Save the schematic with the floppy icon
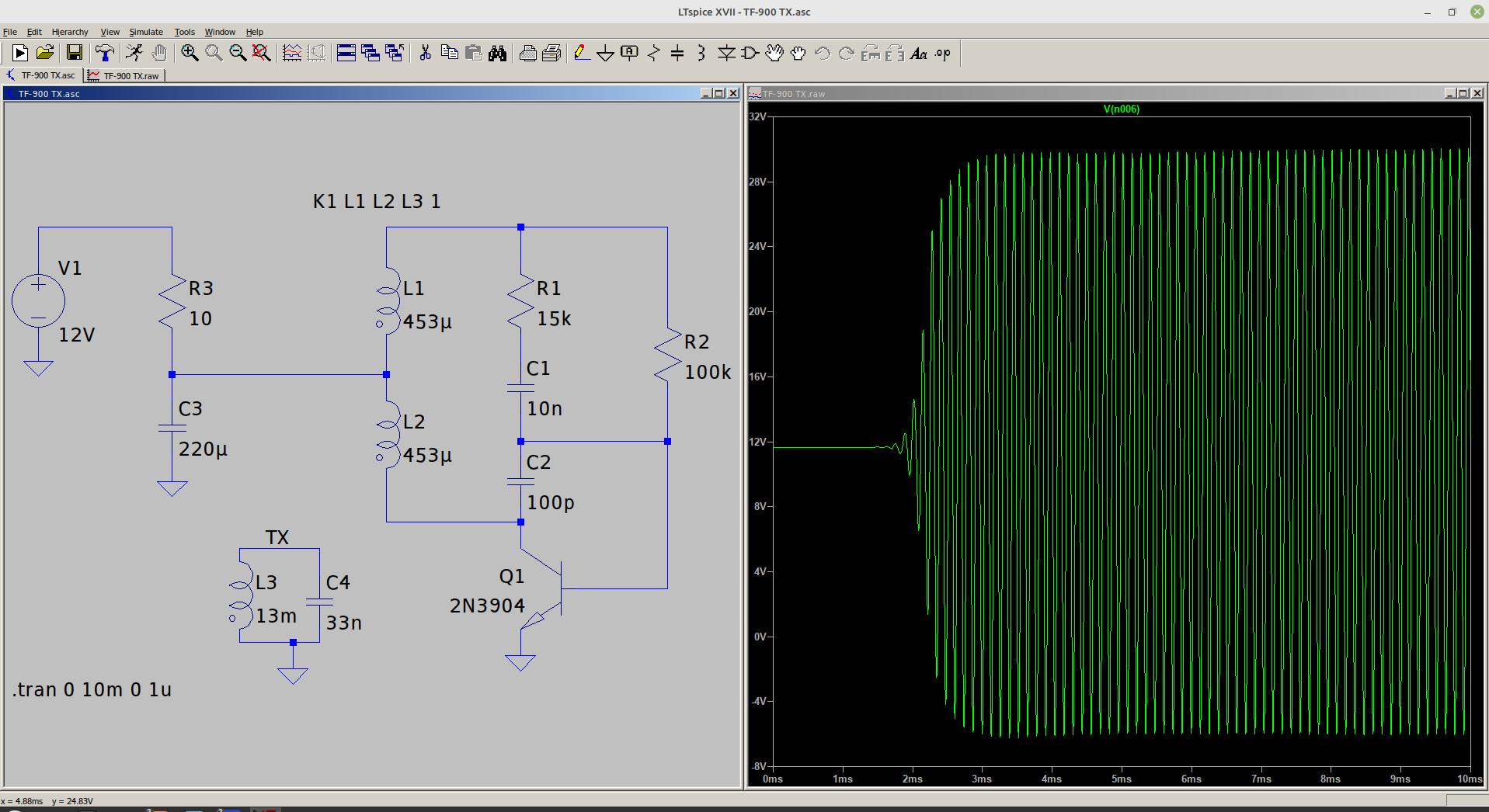Screen dimensions: 1489x812 [x=75, y=53]
